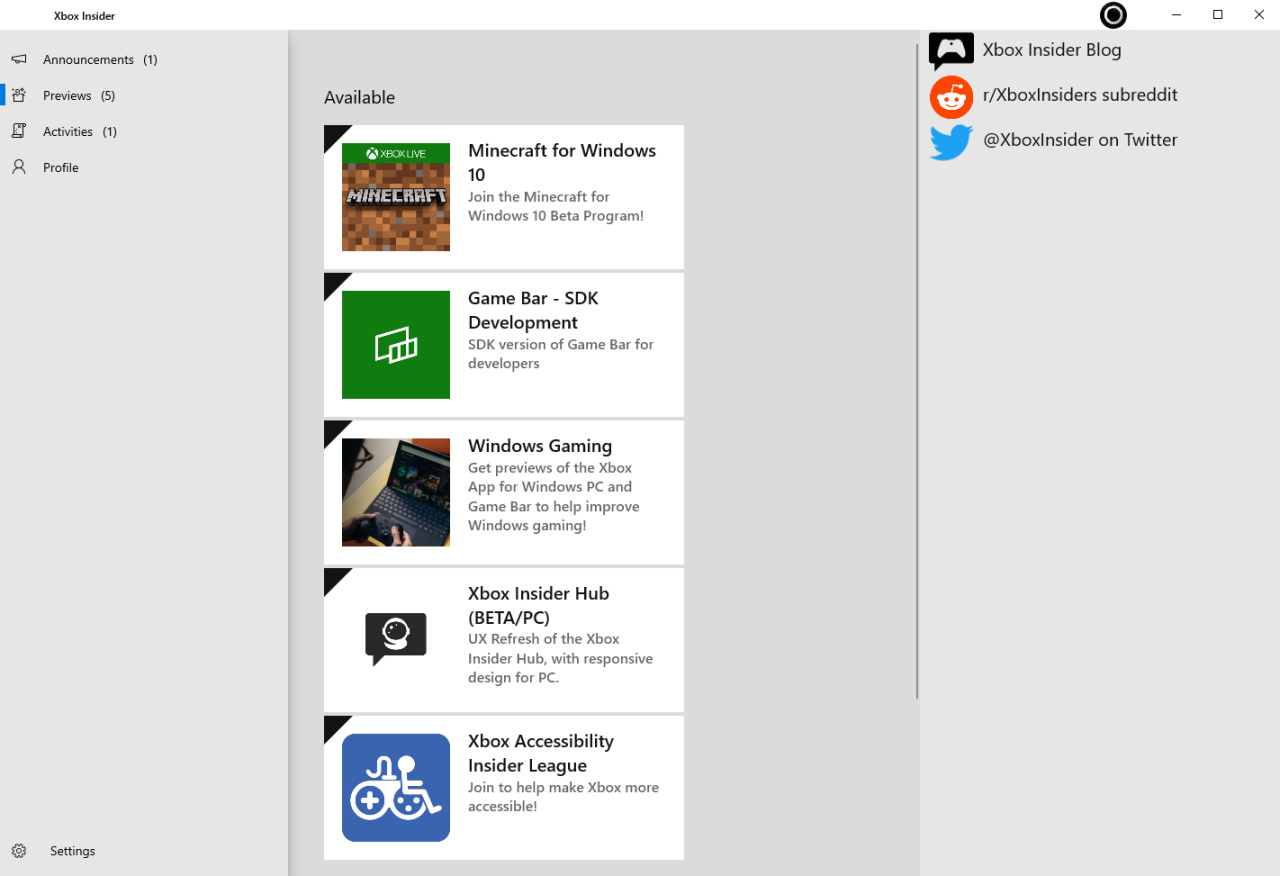Visit @XboxInsider on Twitter link
1280x876 pixels.
[x=1080, y=140]
